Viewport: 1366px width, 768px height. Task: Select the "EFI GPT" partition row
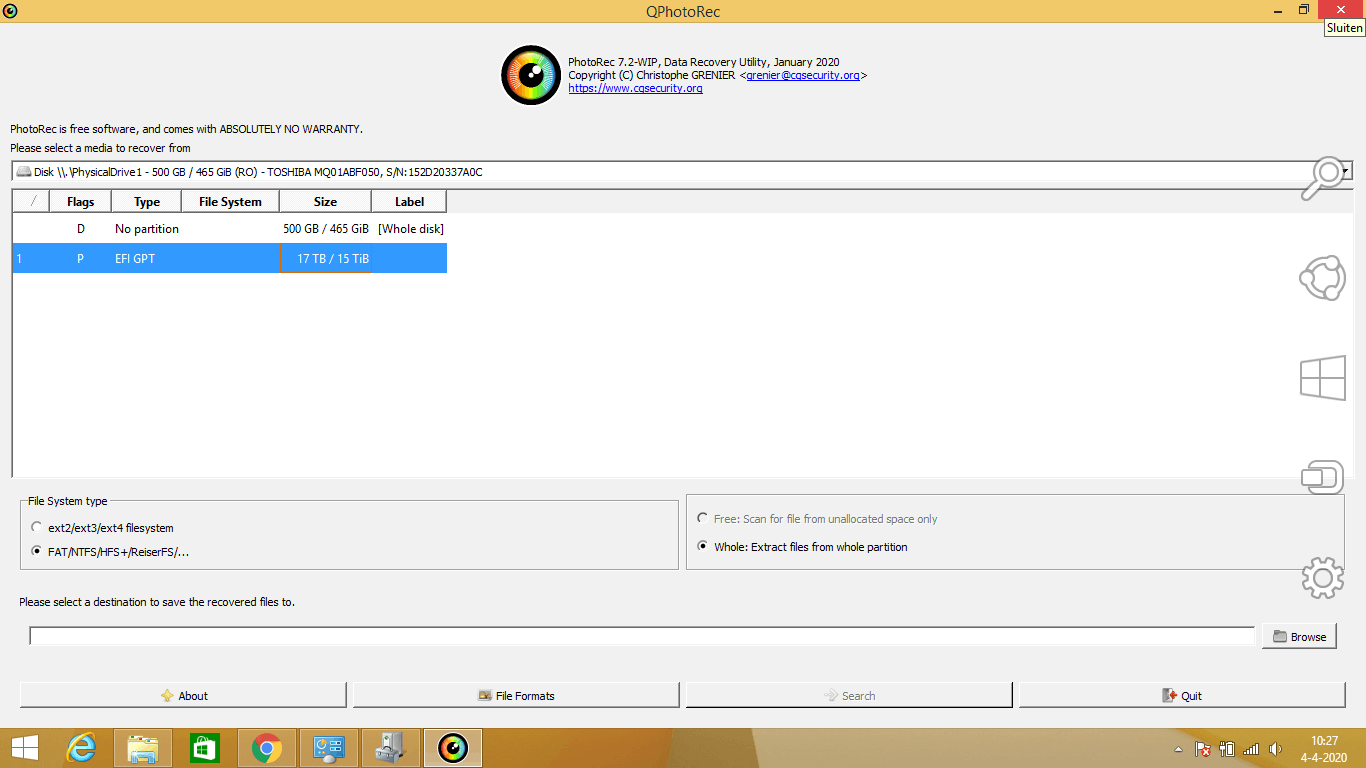click(x=229, y=258)
